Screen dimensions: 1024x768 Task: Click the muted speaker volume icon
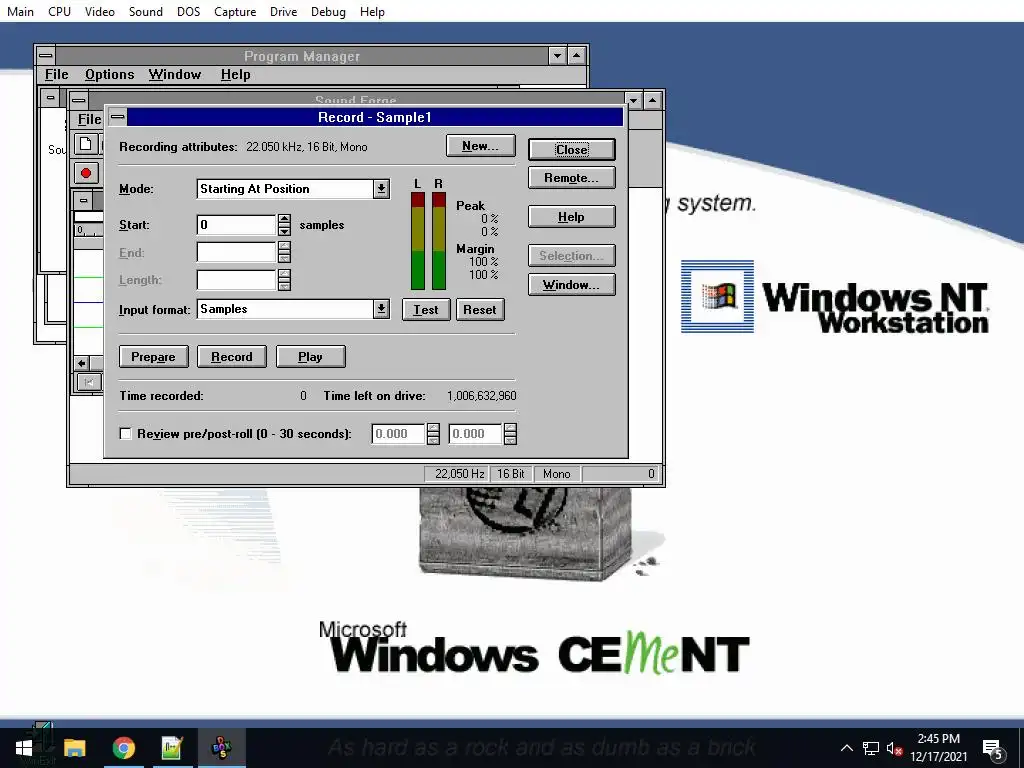point(894,748)
